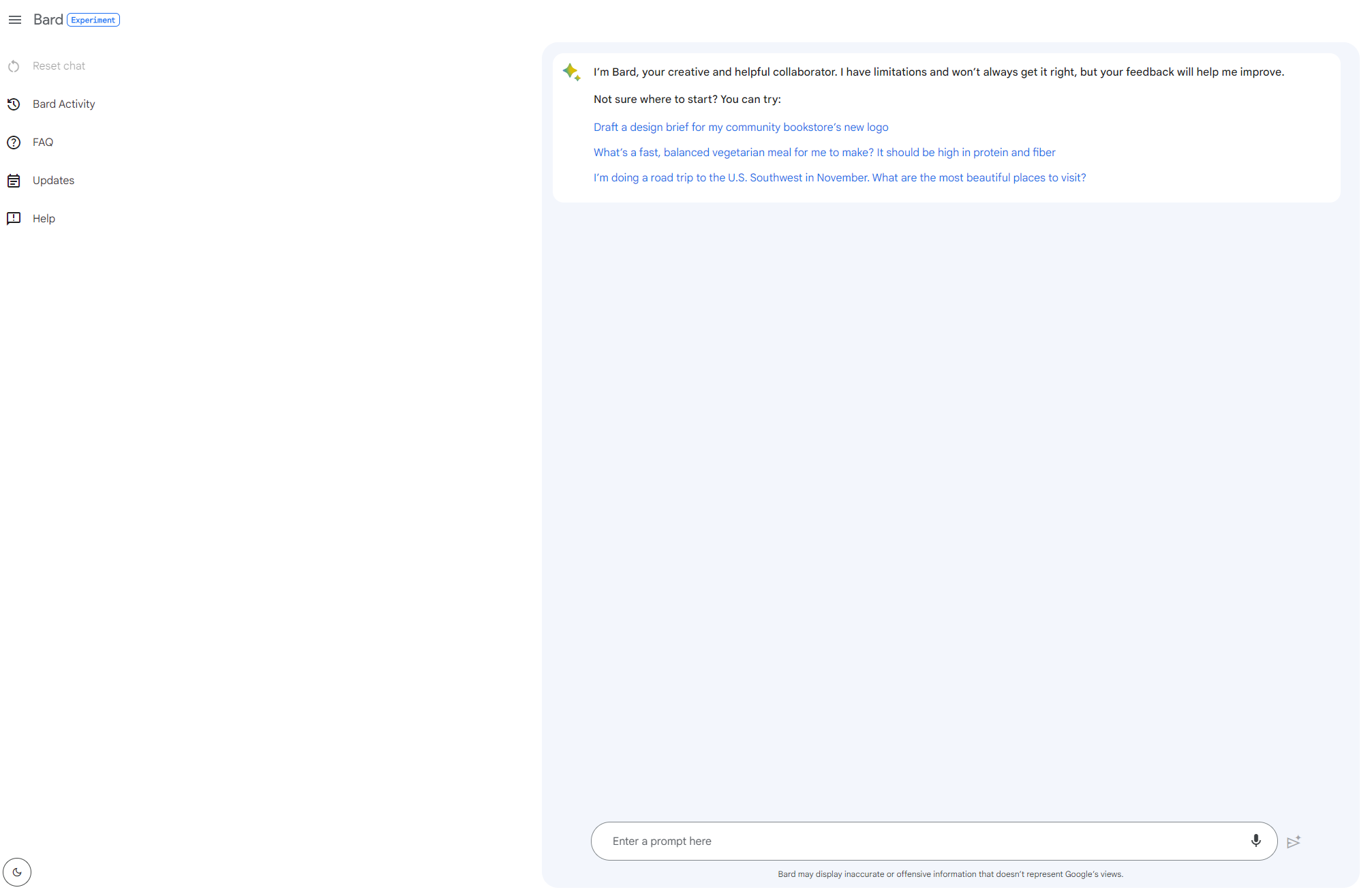Click the Updates calendar icon

tap(14, 181)
